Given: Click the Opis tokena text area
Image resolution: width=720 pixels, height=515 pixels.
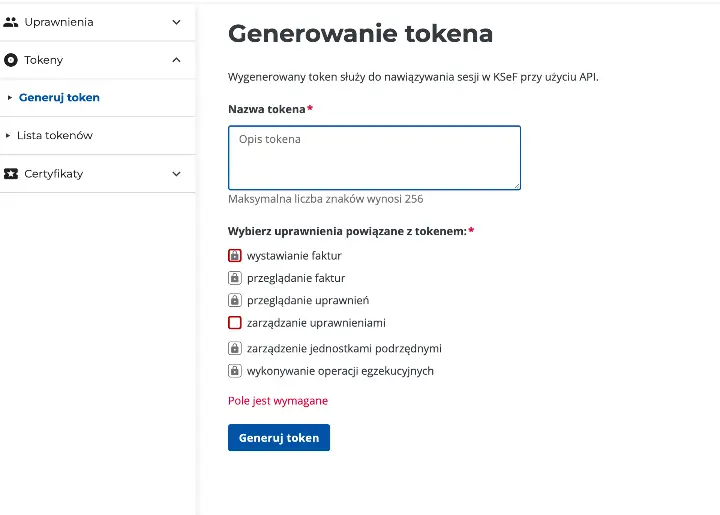Looking at the screenshot, I should pyautogui.click(x=374, y=157).
